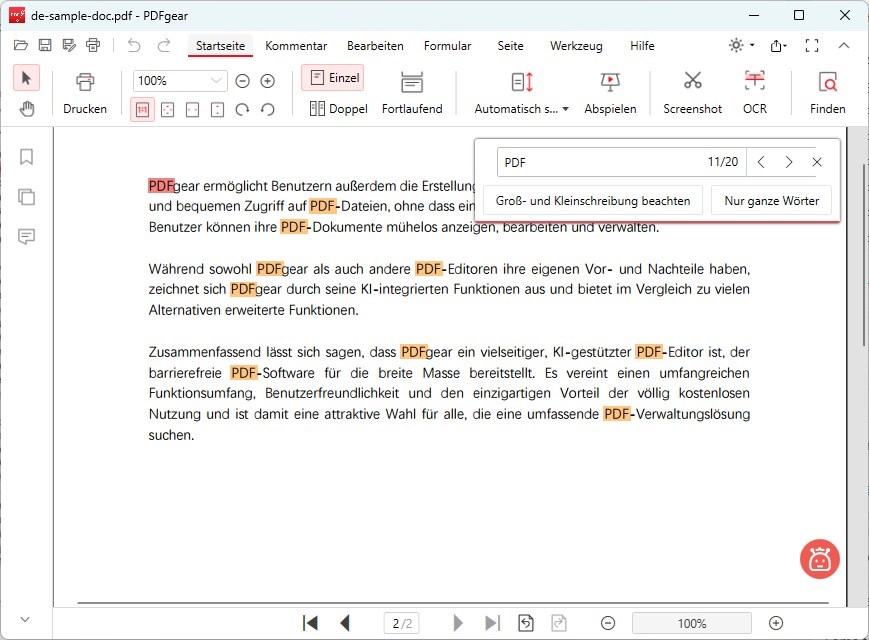The image size is (869, 640).
Task: Select the arrow cursor tool
Action: click(26, 78)
